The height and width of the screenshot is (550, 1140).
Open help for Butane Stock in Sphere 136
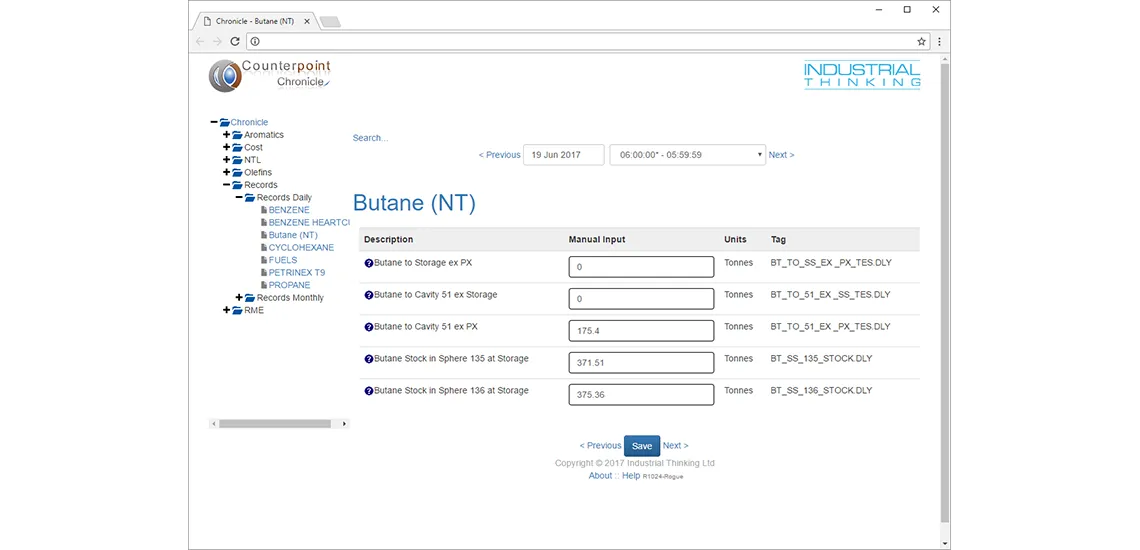point(368,391)
